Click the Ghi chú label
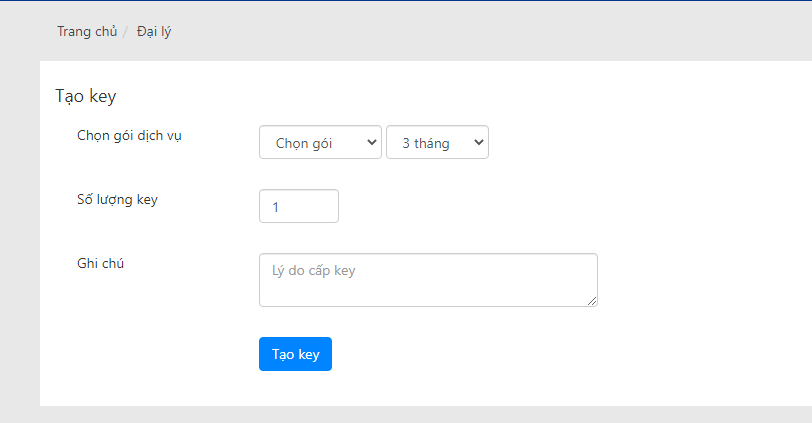This screenshot has height=423, width=812. pos(100,264)
